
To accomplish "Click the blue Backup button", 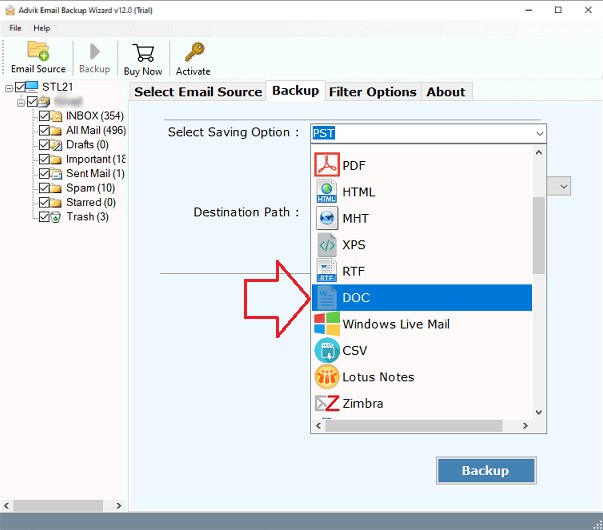I will click(x=485, y=470).
